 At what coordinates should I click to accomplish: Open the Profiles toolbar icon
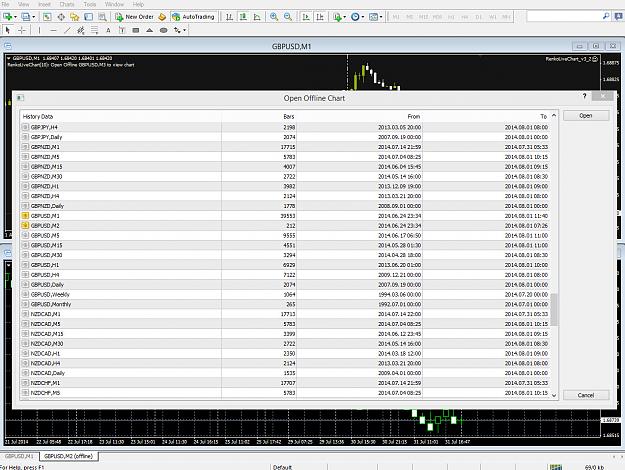click(x=28, y=17)
